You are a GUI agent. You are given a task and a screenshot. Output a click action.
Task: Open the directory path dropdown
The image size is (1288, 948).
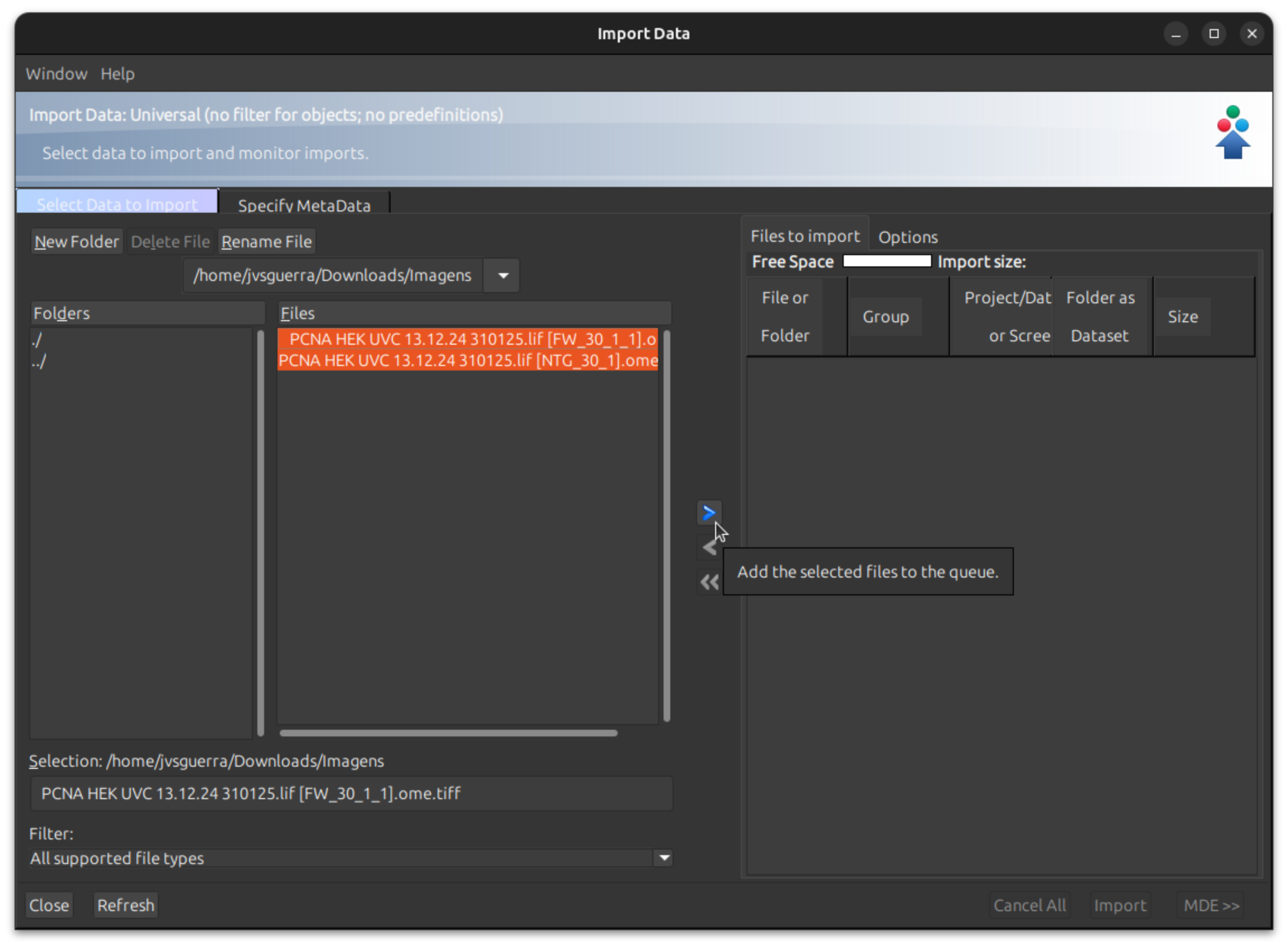click(501, 275)
